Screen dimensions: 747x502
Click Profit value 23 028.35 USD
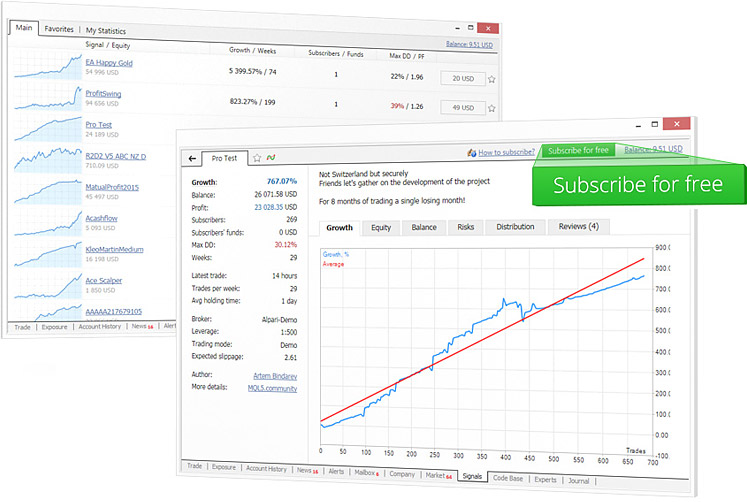276,207
